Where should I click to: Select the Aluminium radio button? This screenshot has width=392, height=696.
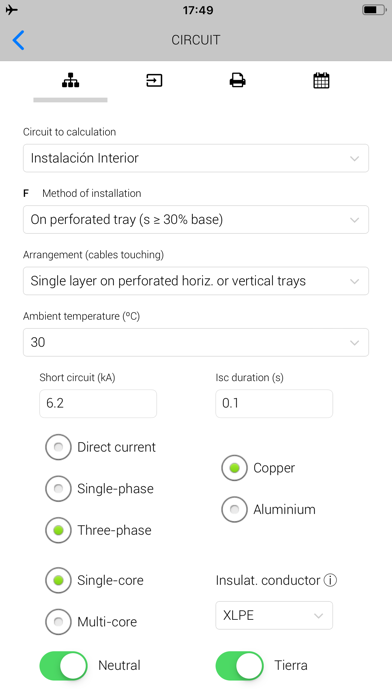(234, 509)
